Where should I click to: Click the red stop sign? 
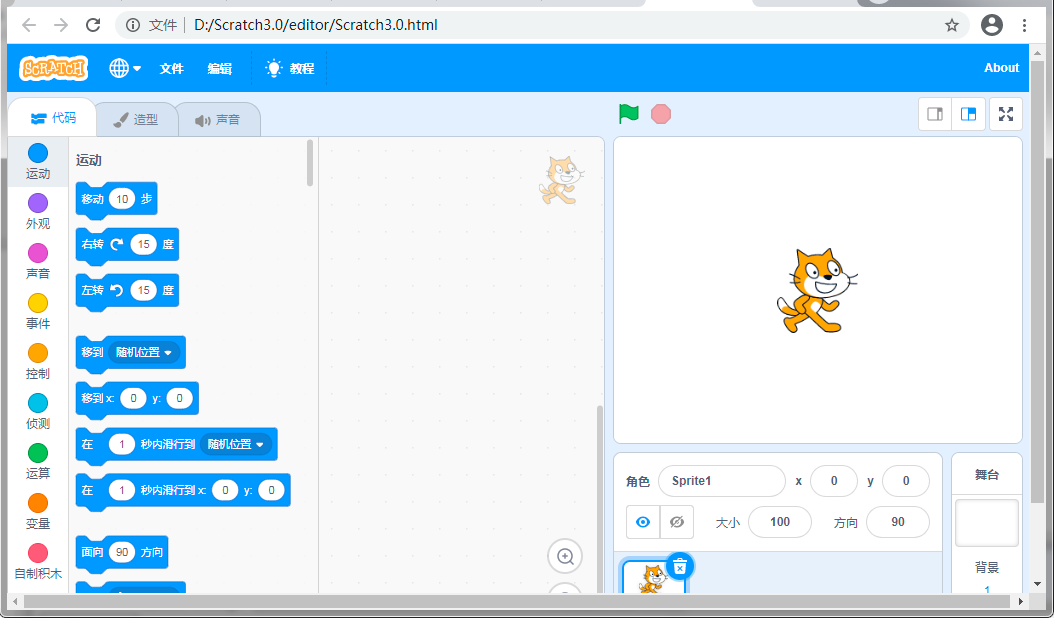click(x=660, y=113)
